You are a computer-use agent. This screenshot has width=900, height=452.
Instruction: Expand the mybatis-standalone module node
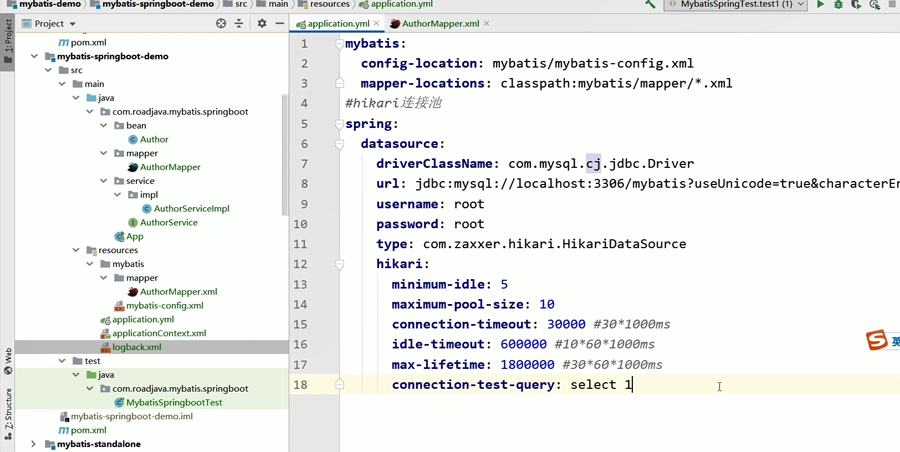click(x=33, y=444)
